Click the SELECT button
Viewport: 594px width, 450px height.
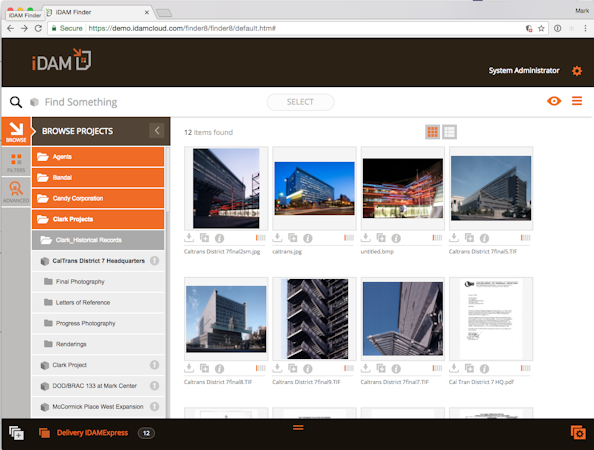(x=300, y=102)
